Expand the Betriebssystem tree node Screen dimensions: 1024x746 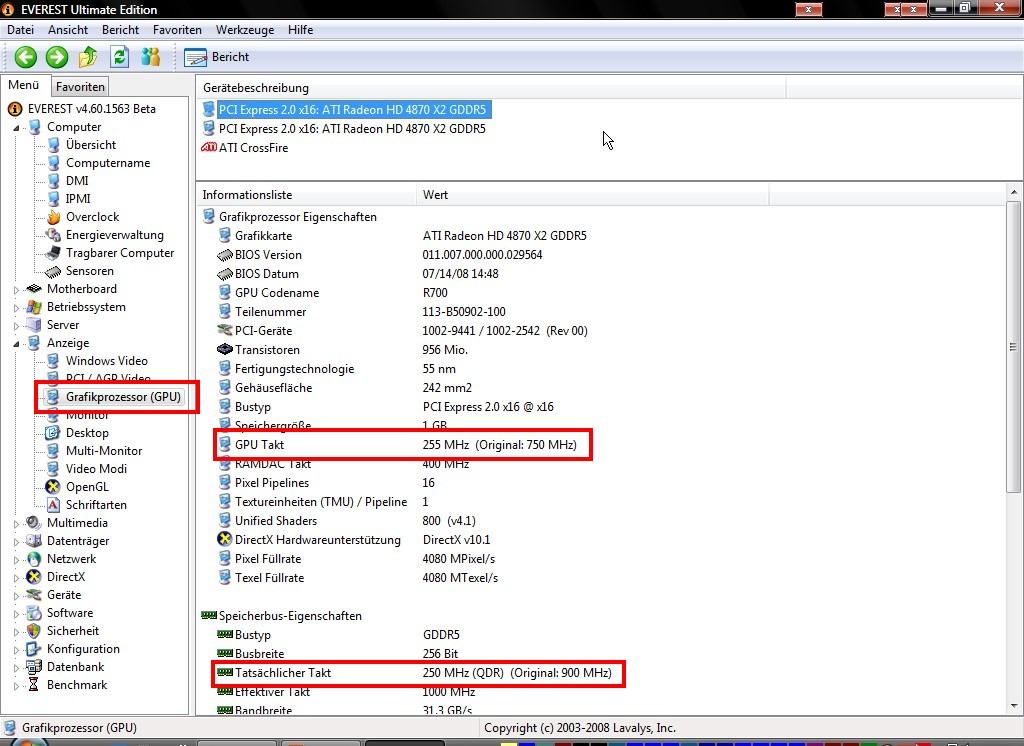click(x=16, y=308)
